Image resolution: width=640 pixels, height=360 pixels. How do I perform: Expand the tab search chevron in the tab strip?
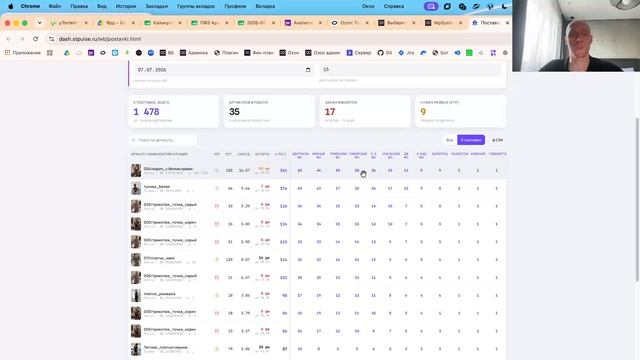[39, 23]
